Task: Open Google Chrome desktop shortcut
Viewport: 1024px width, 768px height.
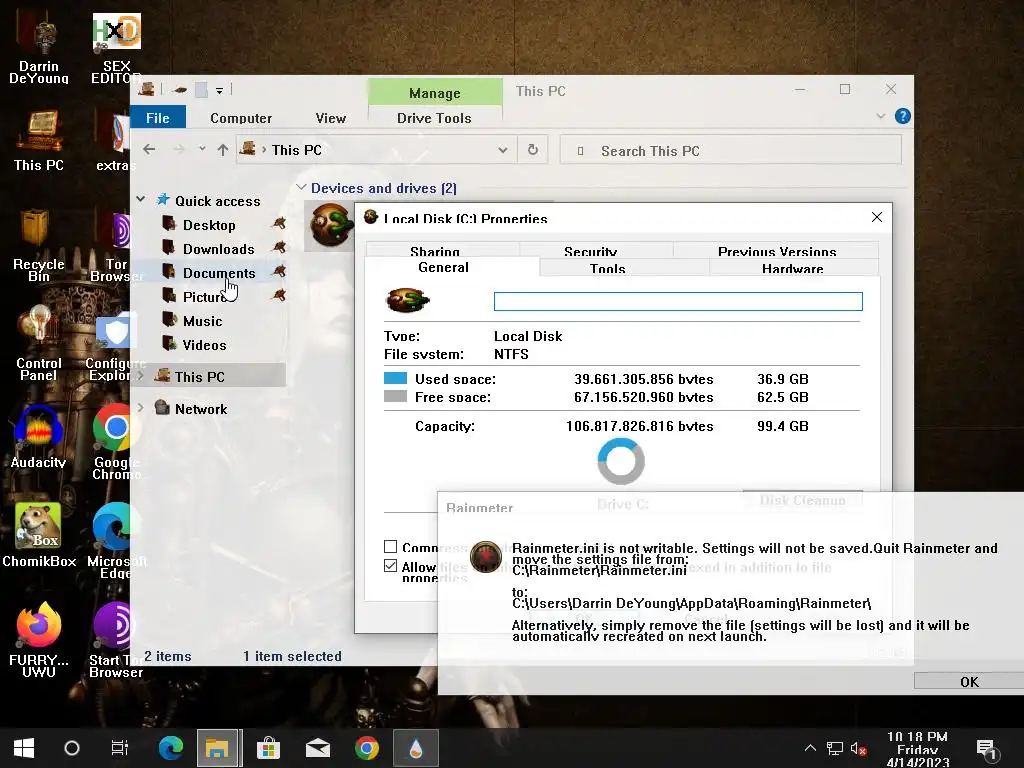Action: coord(116,441)
